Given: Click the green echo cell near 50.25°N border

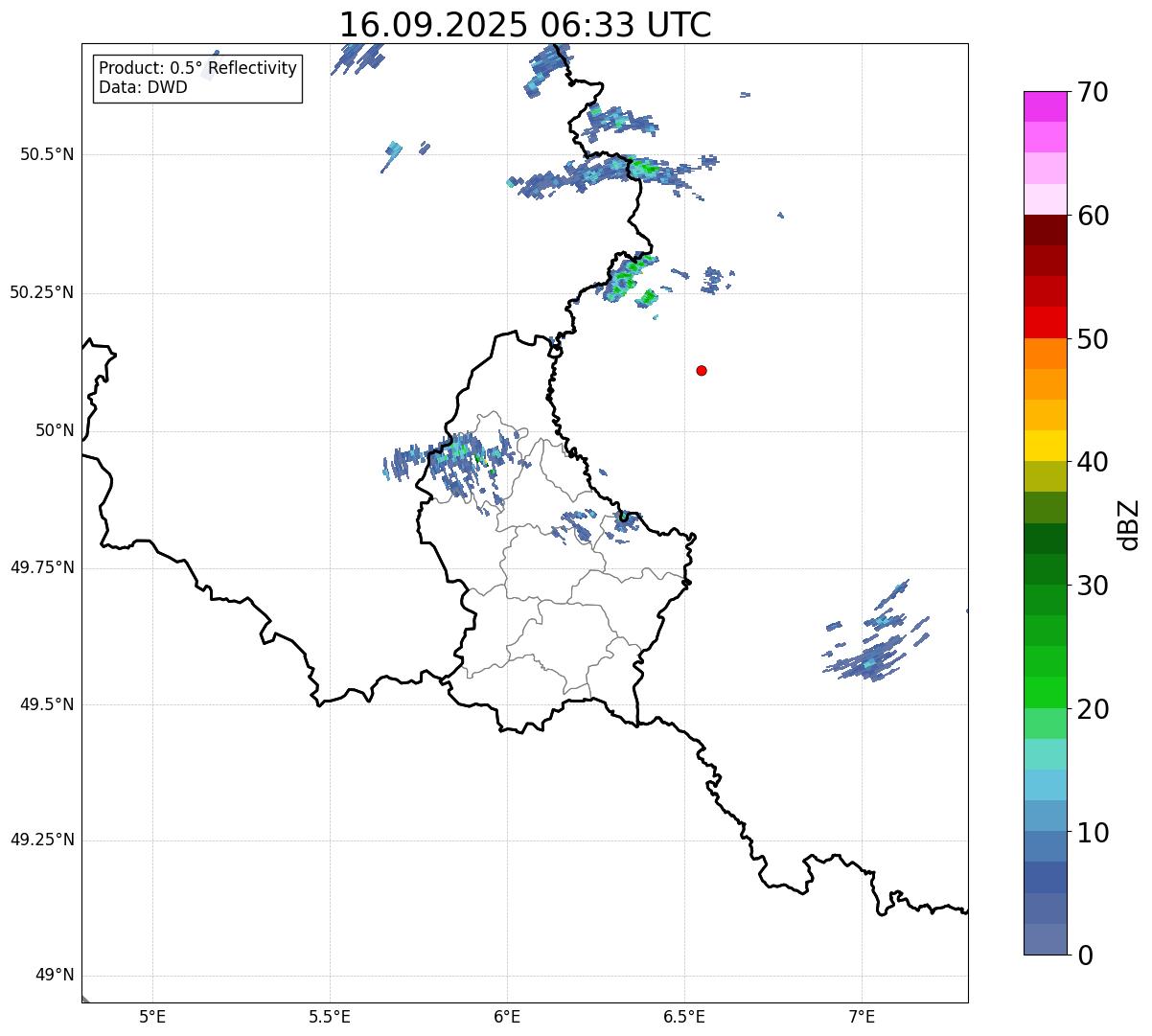Looking at the screenshot, I should (628, 278).
